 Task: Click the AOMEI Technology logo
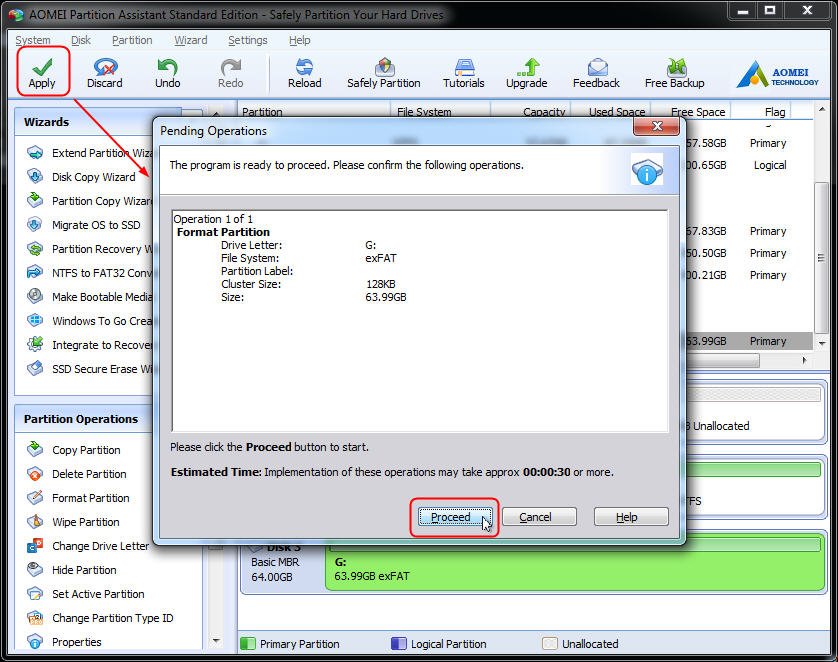(778, 74)
